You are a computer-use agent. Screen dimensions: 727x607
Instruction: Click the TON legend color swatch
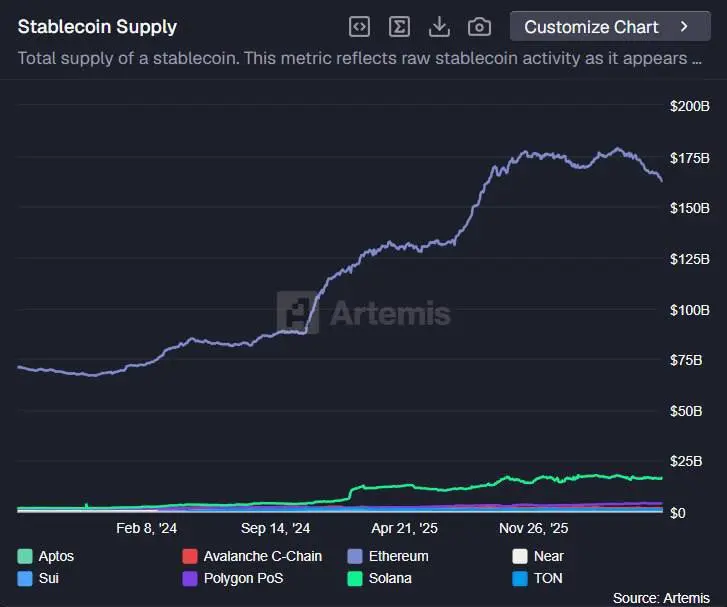[520, 579]
